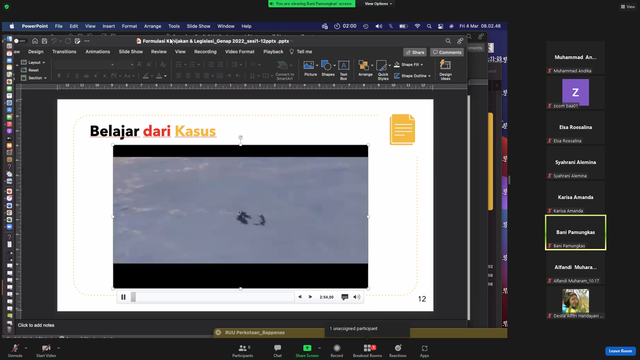Expand audio options arrow next to Unmute
Screen dimensions: 640x360
coord(26,348)
